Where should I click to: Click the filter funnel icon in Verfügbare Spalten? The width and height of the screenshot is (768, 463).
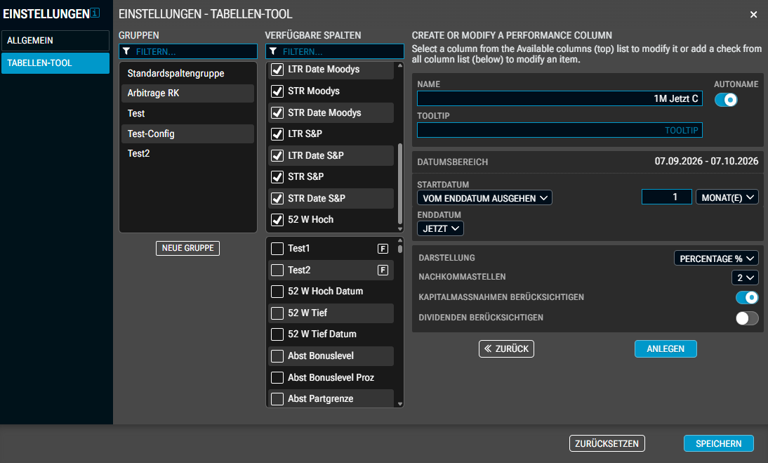273,51
